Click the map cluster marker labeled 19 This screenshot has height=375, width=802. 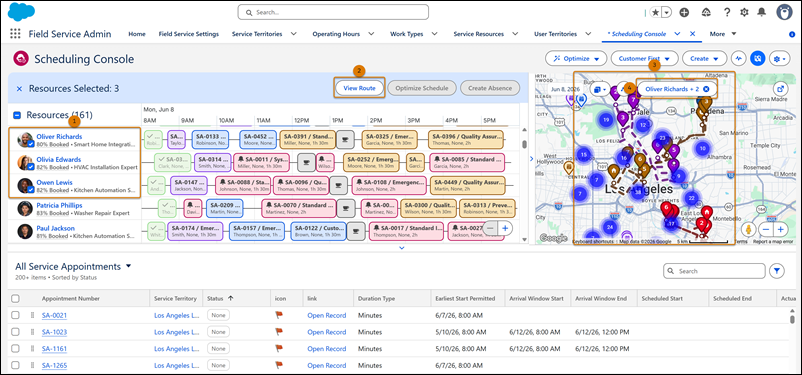coord(606,120)
